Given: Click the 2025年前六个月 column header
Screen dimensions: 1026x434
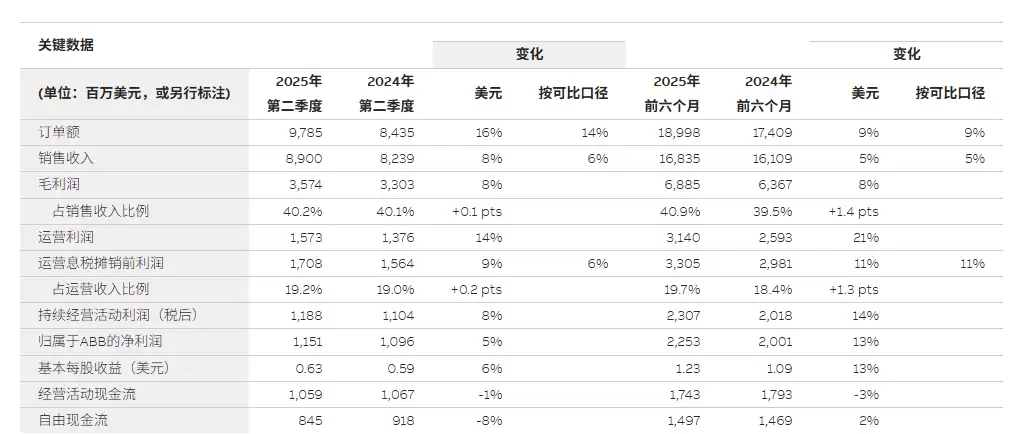Looking at the screenshot, I should [676, 93].
